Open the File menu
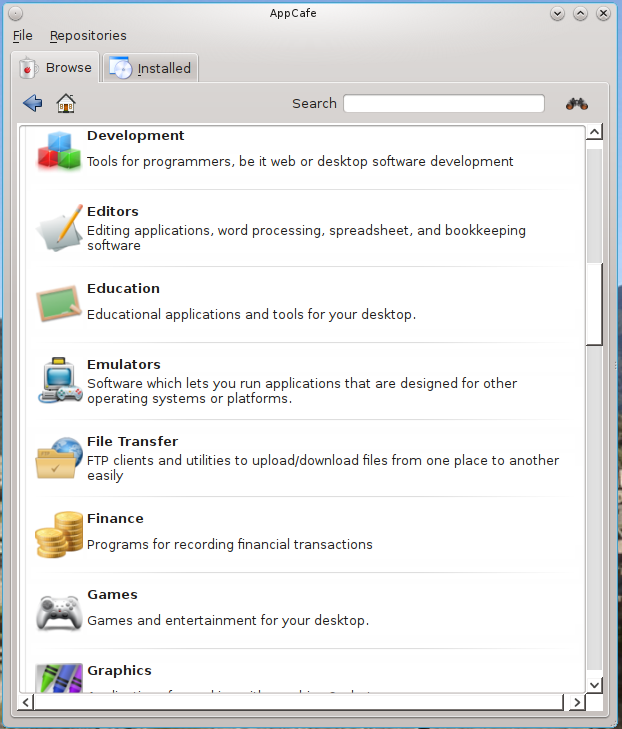The width and height of the screenshot is (622, 729). coord(22,35)
